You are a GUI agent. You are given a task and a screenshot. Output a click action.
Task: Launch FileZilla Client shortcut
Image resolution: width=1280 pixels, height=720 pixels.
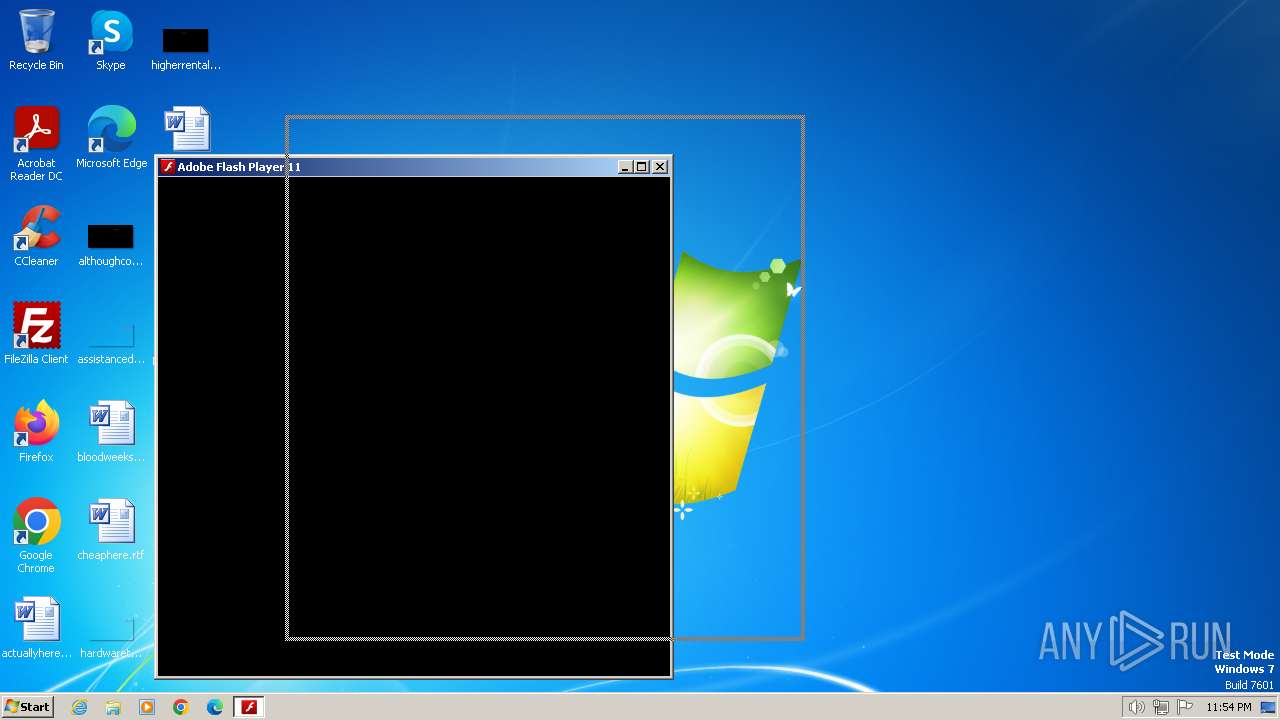click(36, 334)
